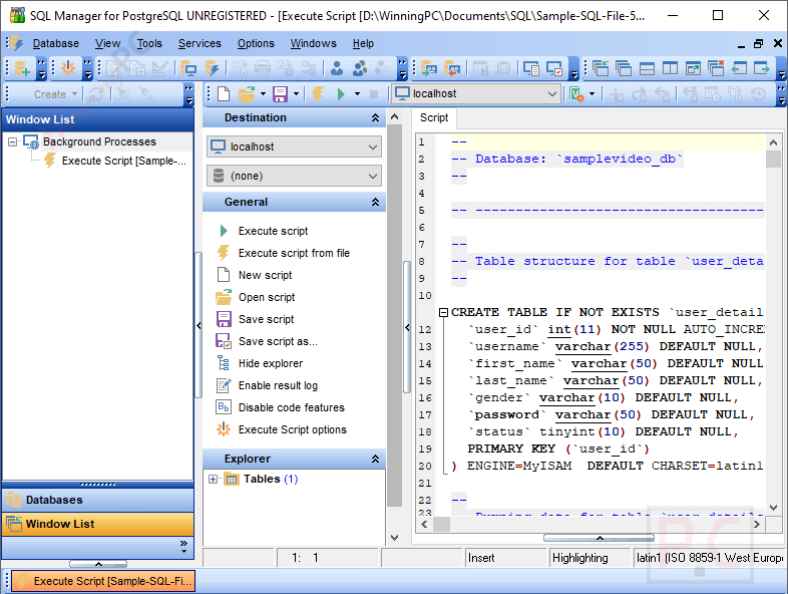Click the window restore with green arrow icon

coord(693,68)
